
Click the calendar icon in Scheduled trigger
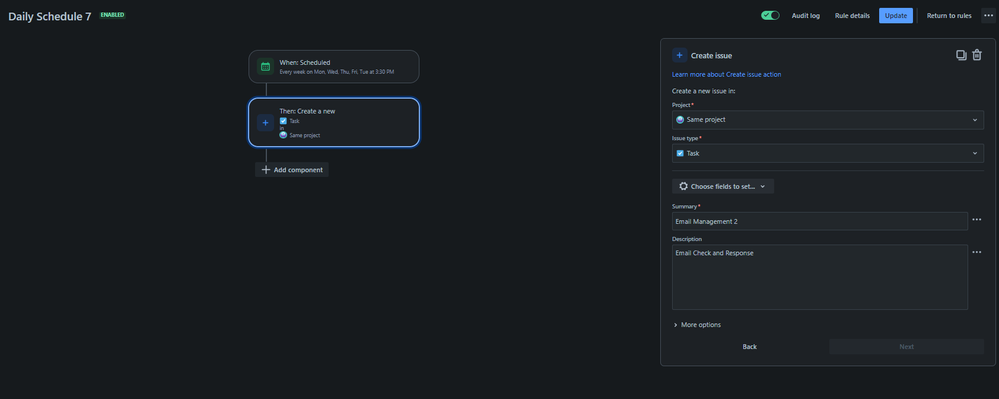point(266,66)
